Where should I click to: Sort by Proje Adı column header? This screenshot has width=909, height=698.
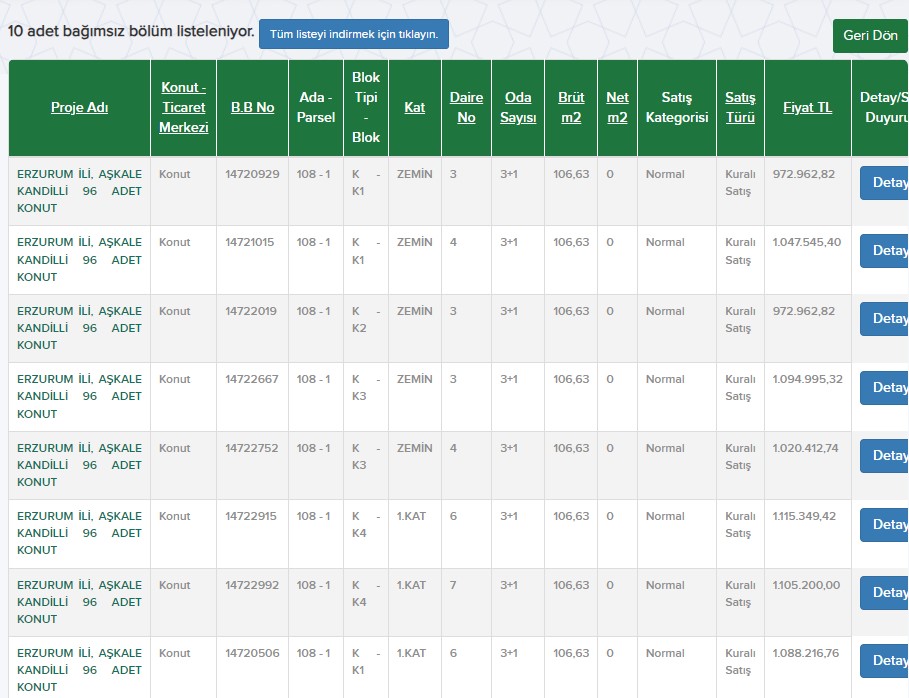79,108
